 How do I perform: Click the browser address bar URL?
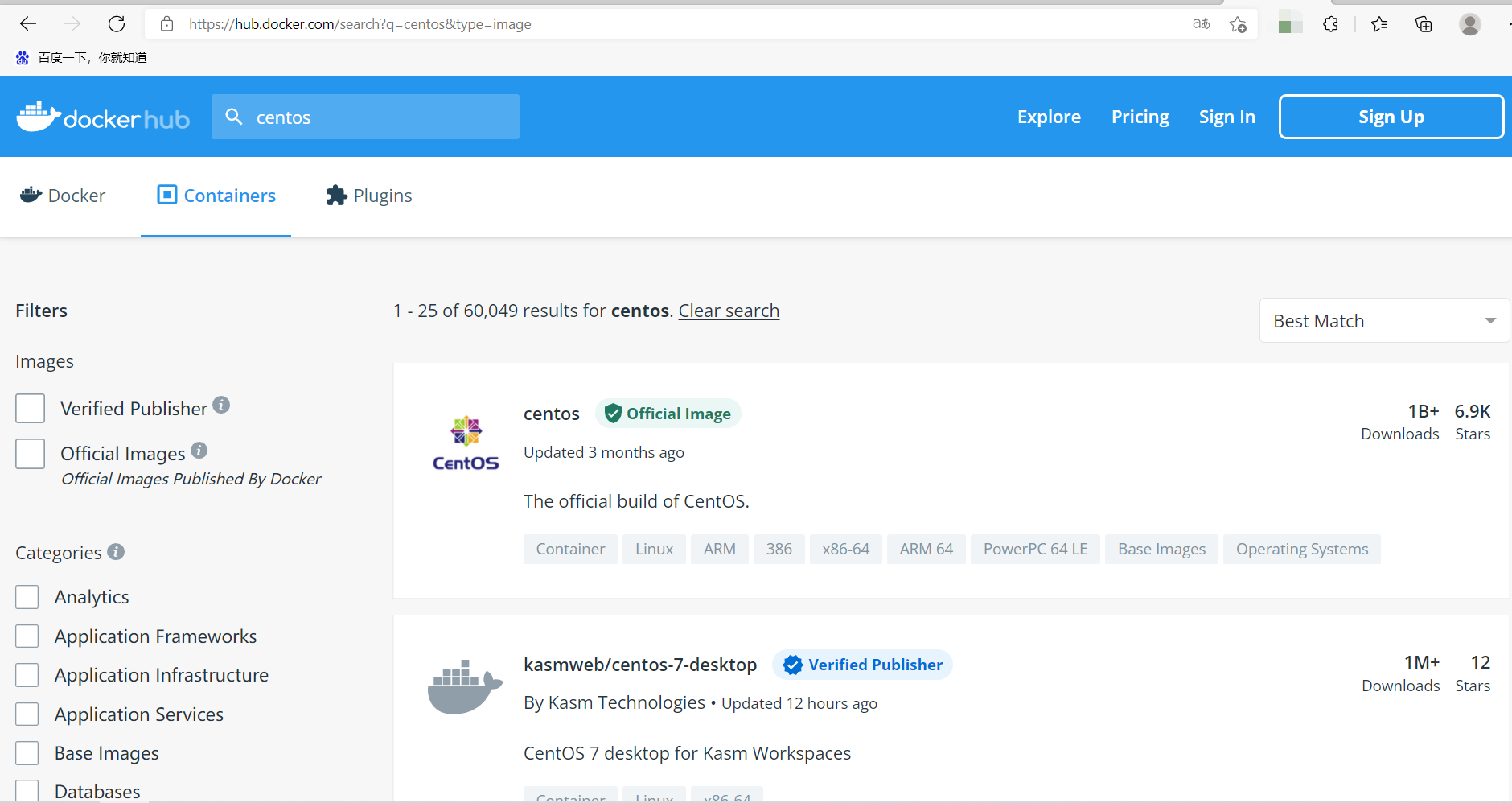pos(360,24)
